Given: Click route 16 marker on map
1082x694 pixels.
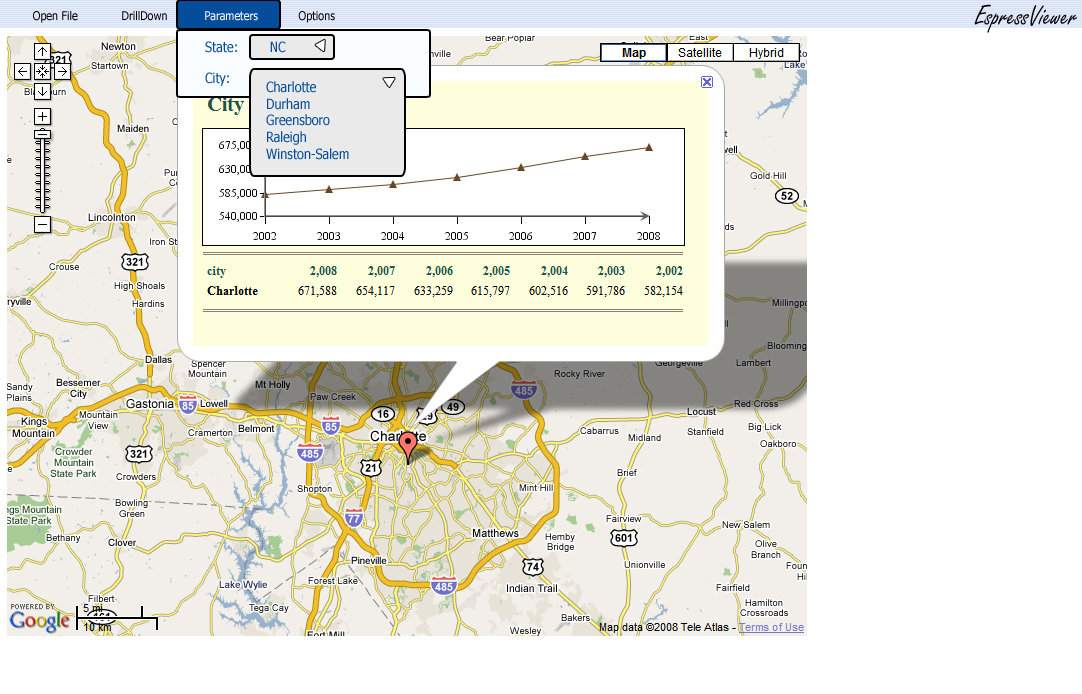Looking at the screenshot, I should coord(383,414).
